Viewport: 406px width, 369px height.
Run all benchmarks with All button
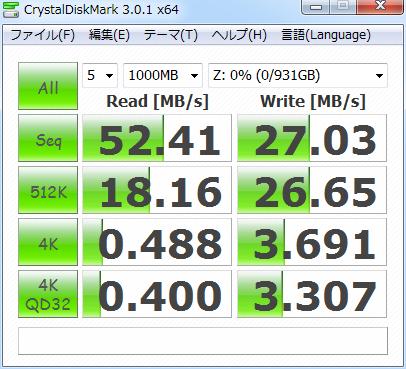point(48,86)
